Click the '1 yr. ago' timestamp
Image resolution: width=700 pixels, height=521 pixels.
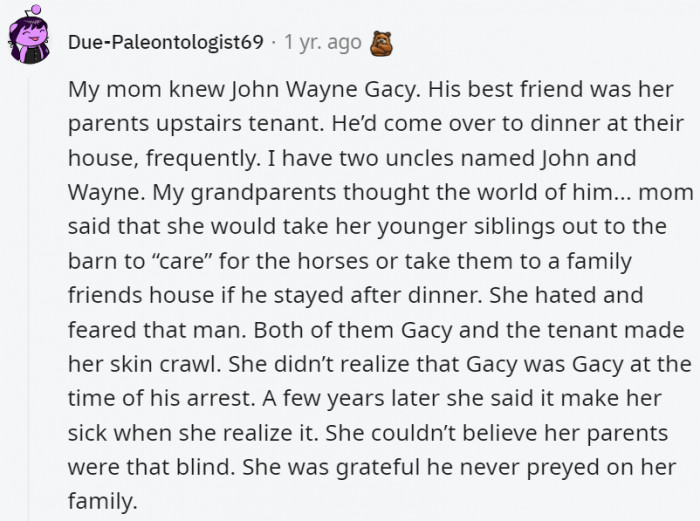coord(322,42)
